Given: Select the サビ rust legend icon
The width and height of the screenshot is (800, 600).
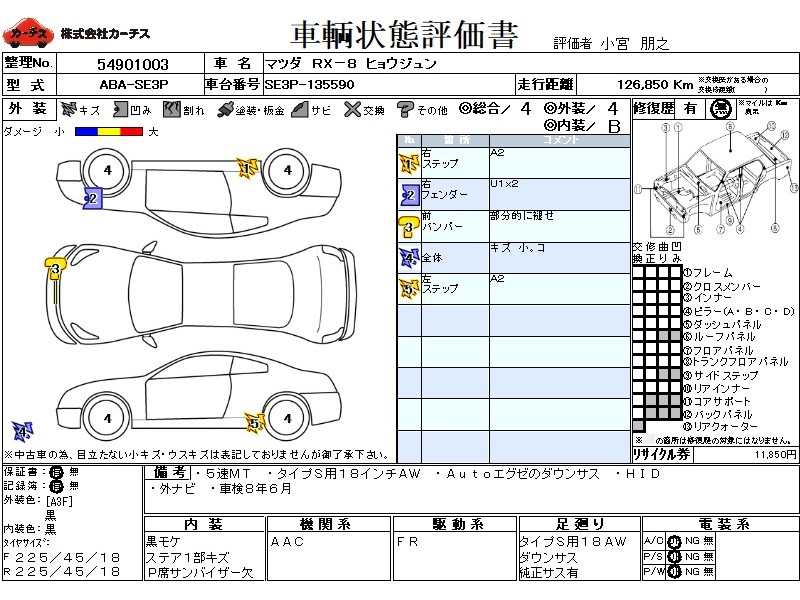Looking at the screenshot, I should (x=298, y=109).
